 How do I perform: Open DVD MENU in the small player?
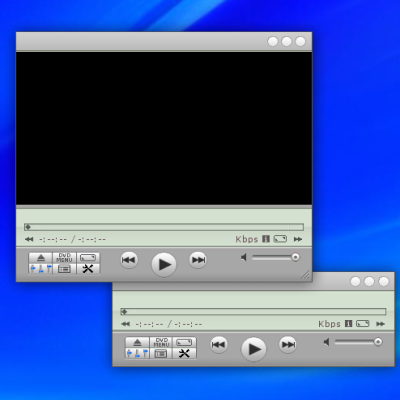pyautogui.click(x=161, y=342)
